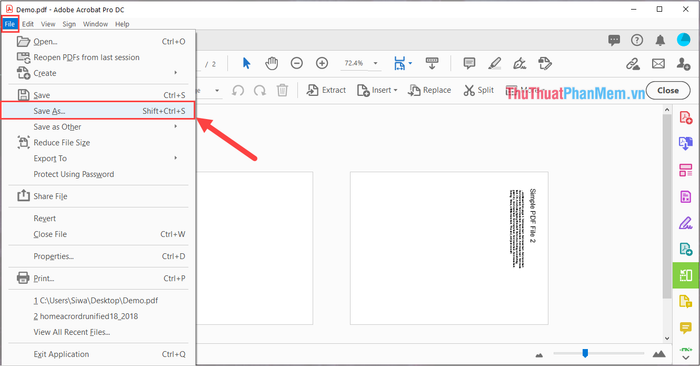Click the Extract pages button
Image resolution: width=700 pixels, height=366 pixels.
point(326,91)
